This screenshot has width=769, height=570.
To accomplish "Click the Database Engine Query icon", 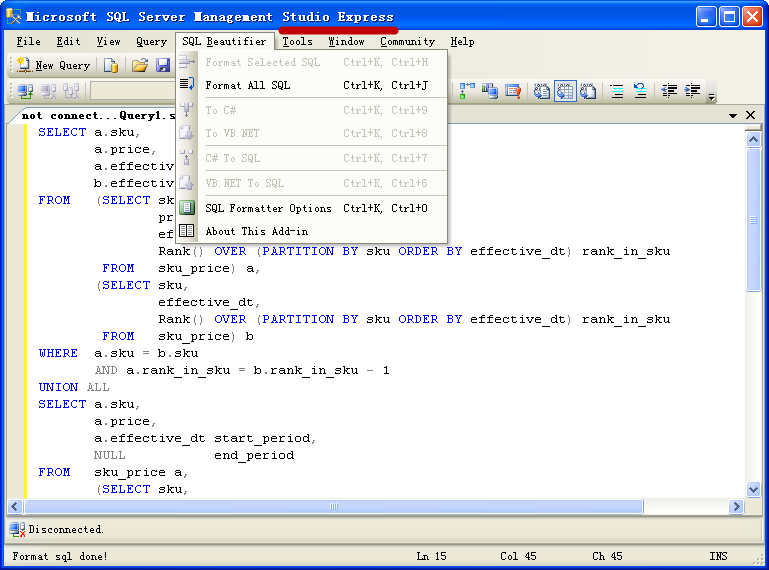I will pyautogui.click(x=111, y=65).
